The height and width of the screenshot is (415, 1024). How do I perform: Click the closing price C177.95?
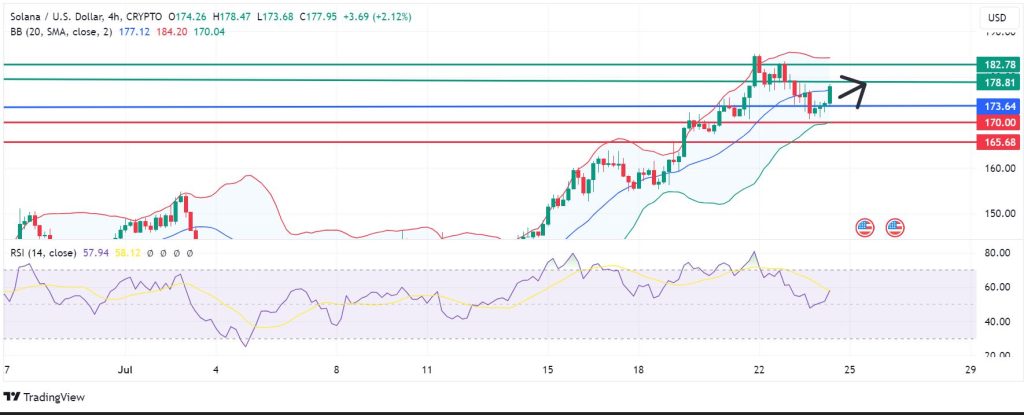[x=318, y=17]
